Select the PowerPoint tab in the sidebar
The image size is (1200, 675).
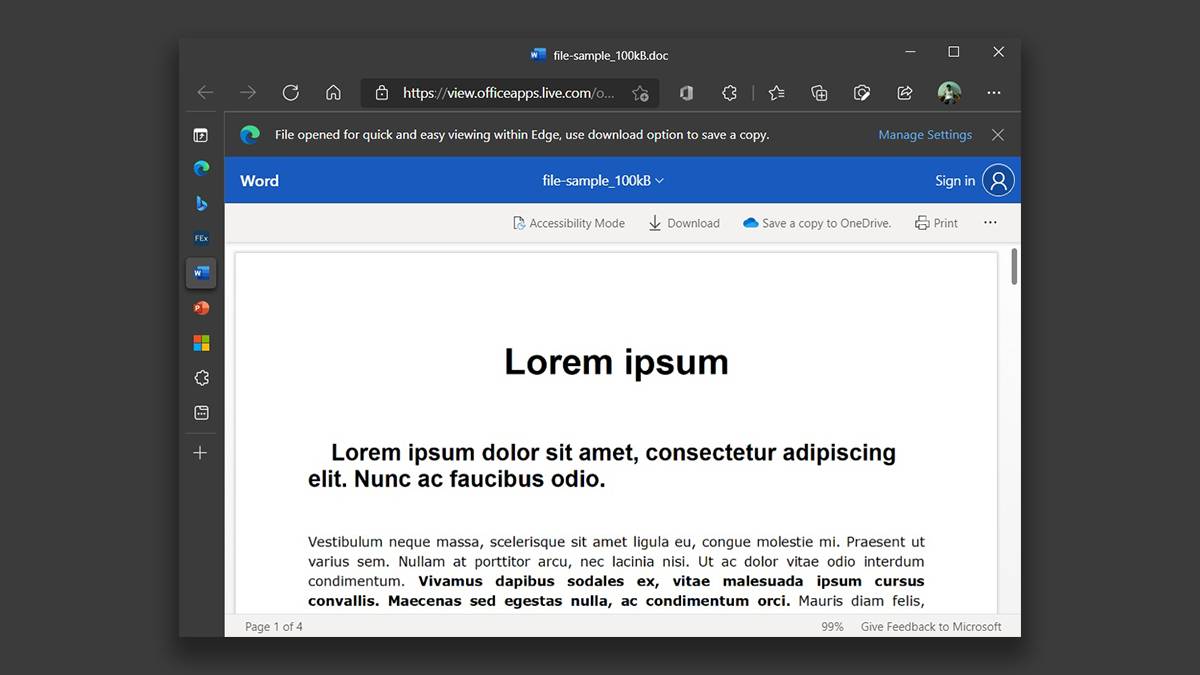click(201, 308)
